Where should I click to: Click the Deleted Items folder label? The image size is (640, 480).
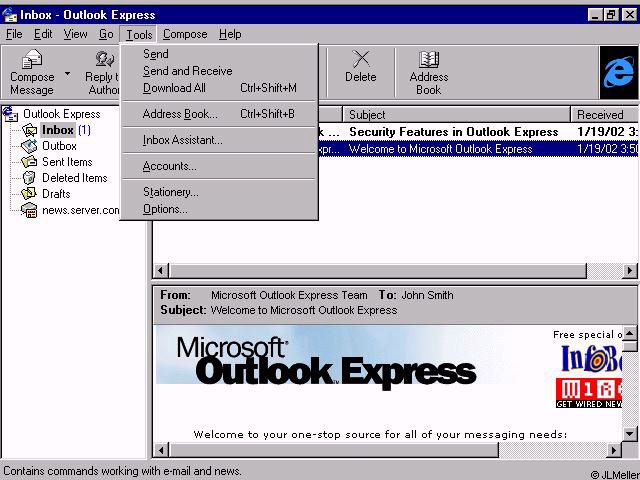(75, 178)
